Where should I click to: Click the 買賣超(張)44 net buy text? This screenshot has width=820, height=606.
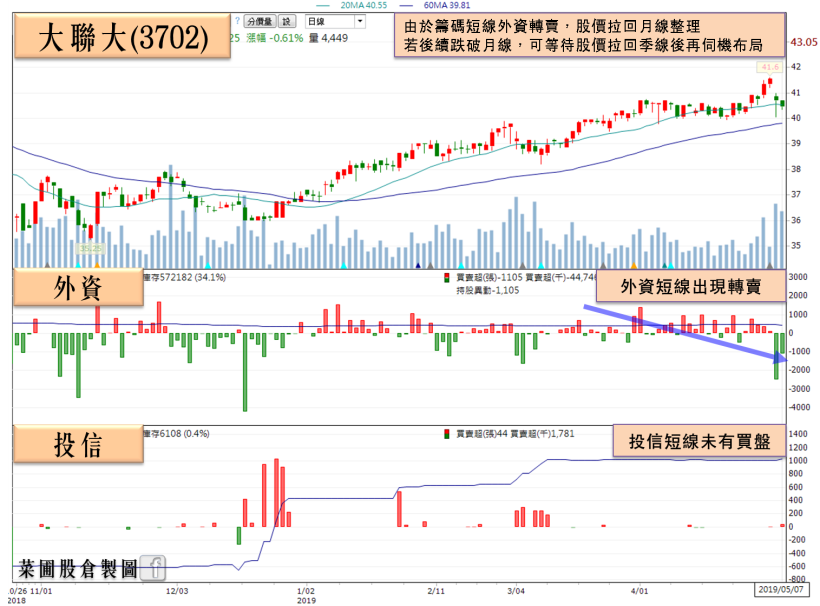coord(482,433)
